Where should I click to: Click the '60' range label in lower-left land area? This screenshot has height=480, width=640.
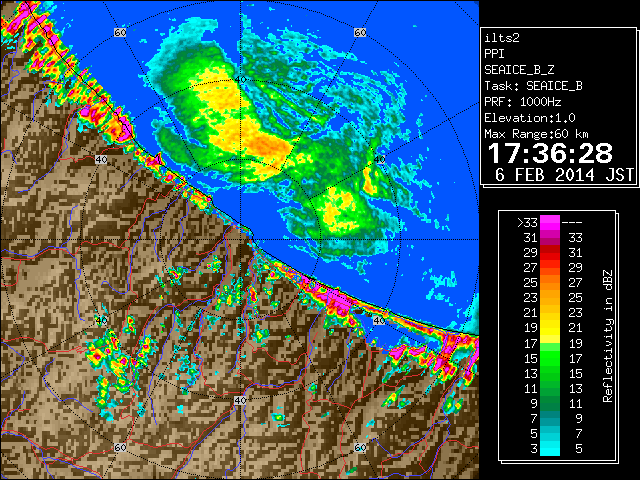pyautogui.click(x=120, y=447)
